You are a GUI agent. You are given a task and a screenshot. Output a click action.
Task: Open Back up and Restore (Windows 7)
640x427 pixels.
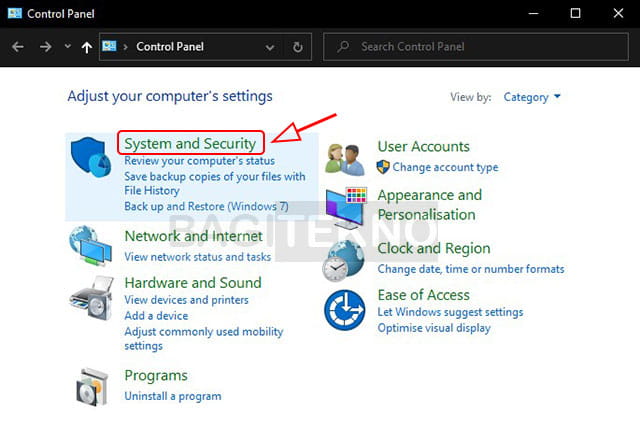point(207,207)
